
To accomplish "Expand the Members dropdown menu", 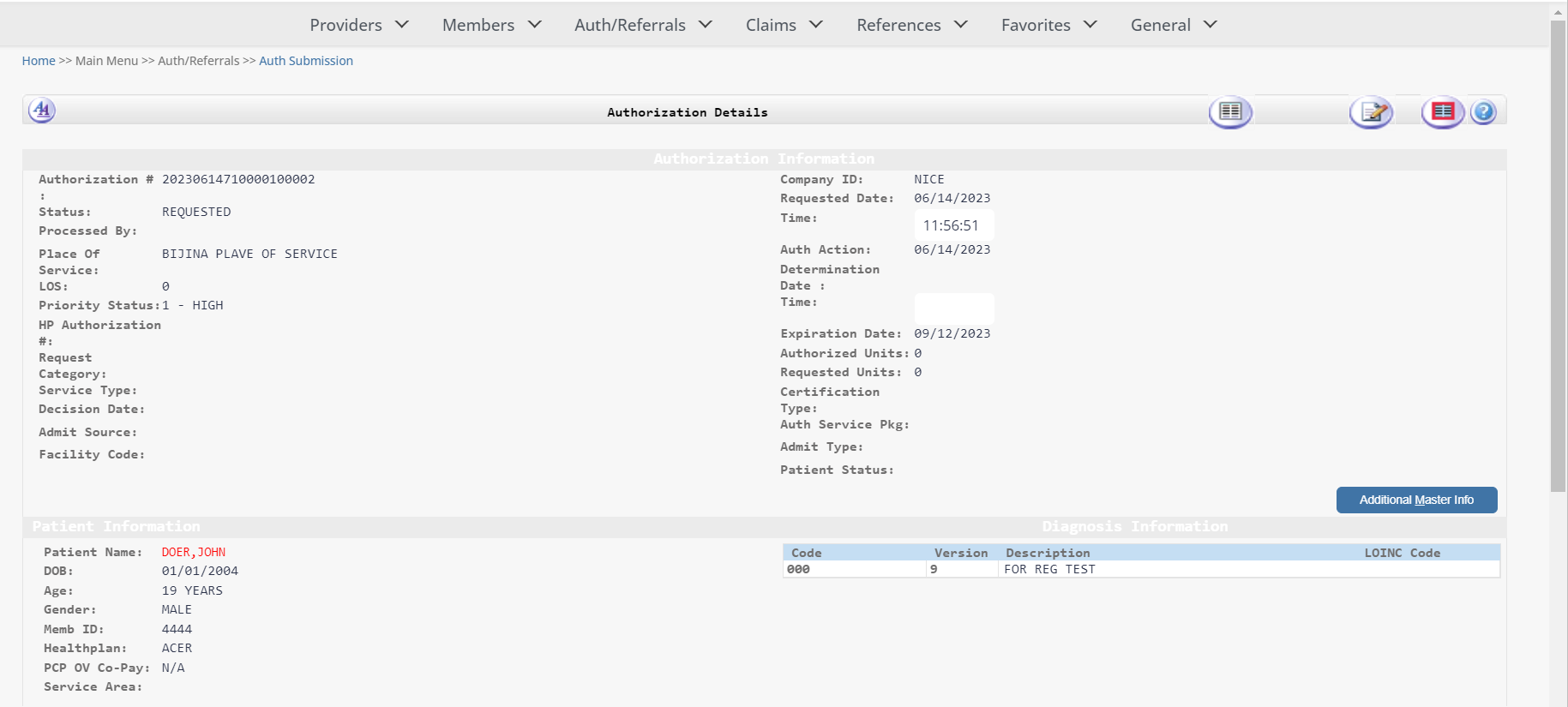I will [491, 25].
